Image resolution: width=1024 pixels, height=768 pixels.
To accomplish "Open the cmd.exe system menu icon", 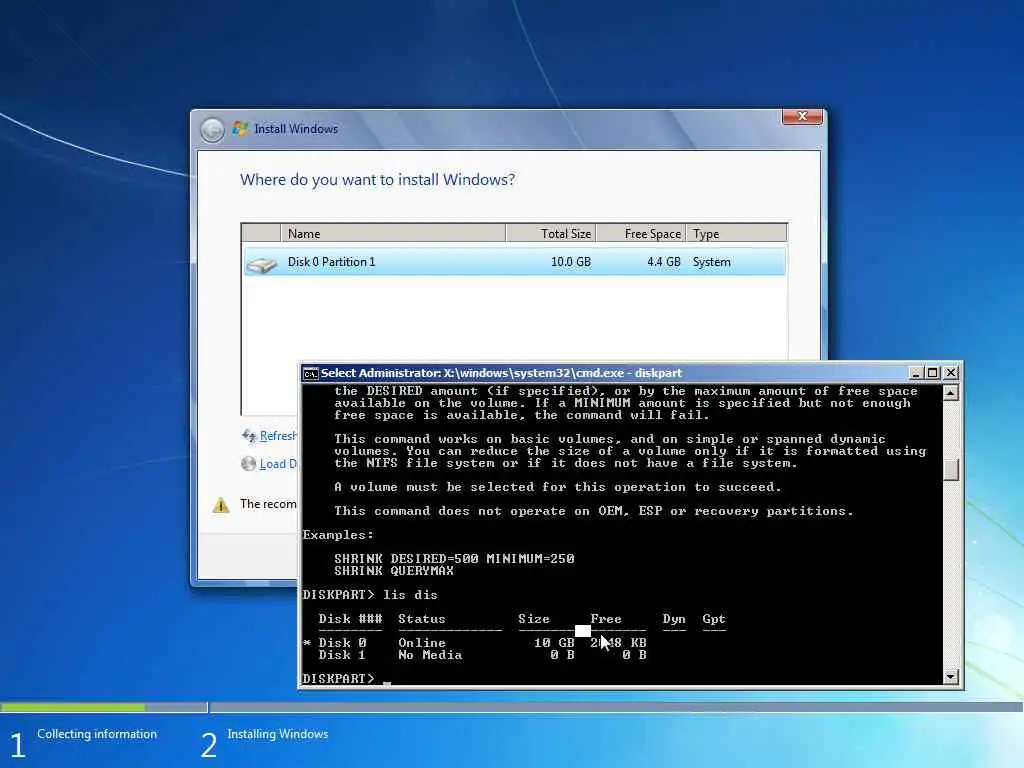I will (311, 374).
